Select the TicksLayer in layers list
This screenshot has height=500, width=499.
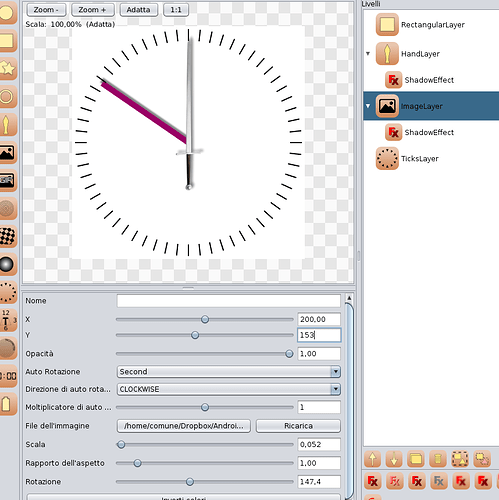(419, 159)
